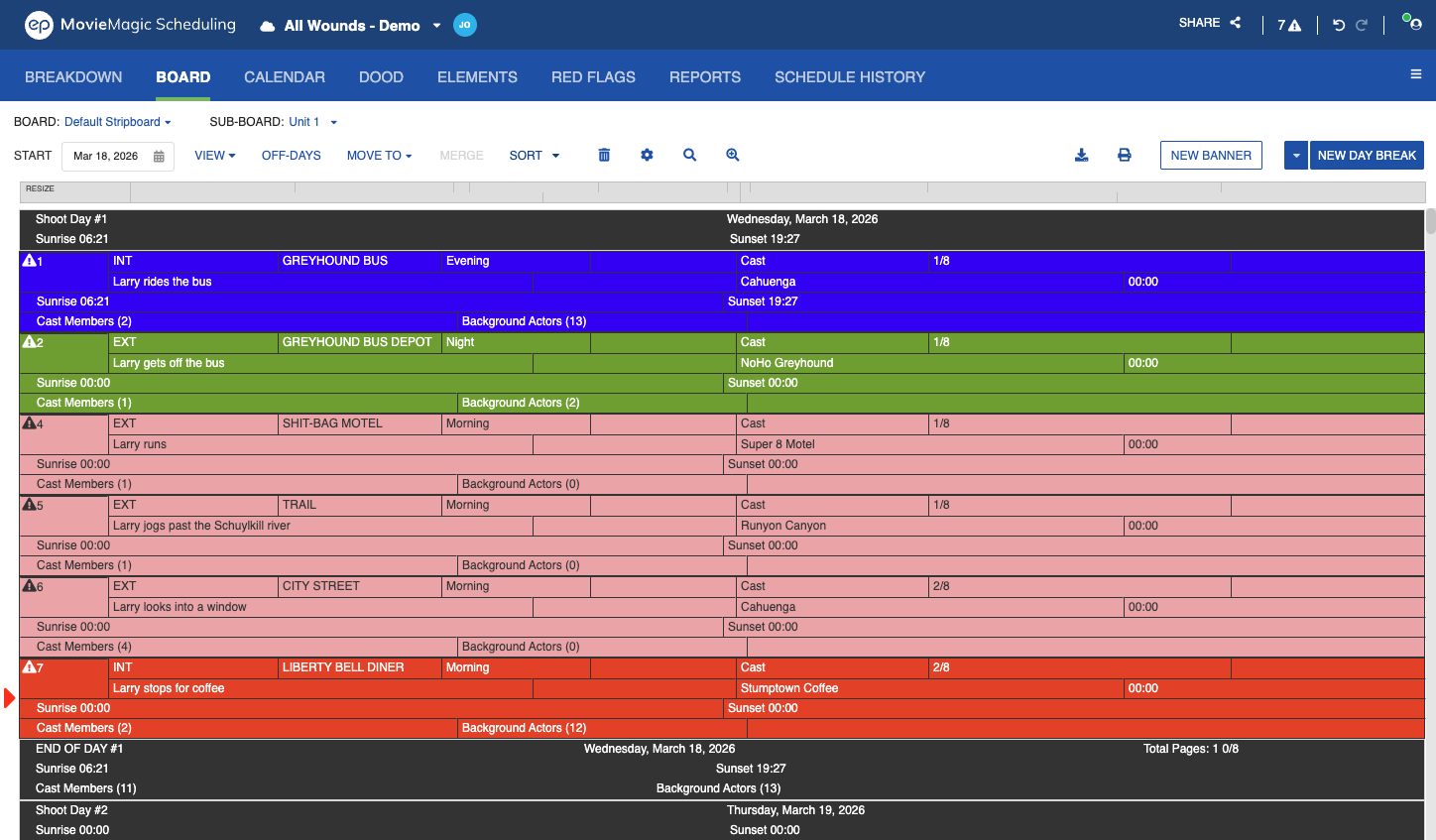Click the undo arrow icon
Viewport: 1436px width, 840px height.
[x=1339, y=25]
